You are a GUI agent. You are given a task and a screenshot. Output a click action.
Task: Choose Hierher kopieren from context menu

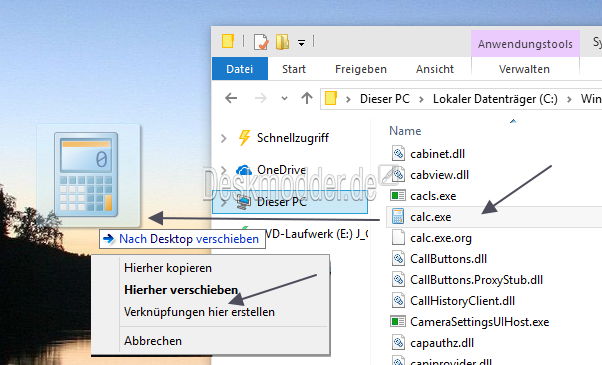168,268
